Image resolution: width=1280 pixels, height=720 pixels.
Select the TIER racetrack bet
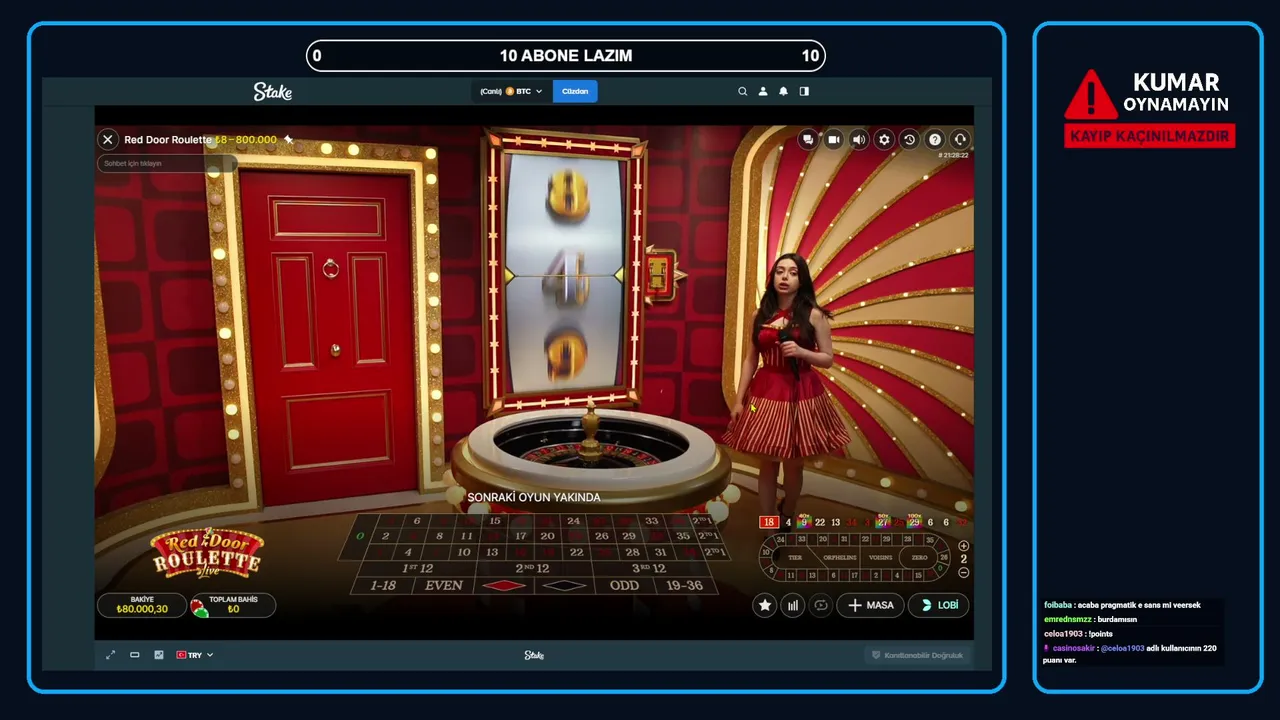tap(795, 558)
